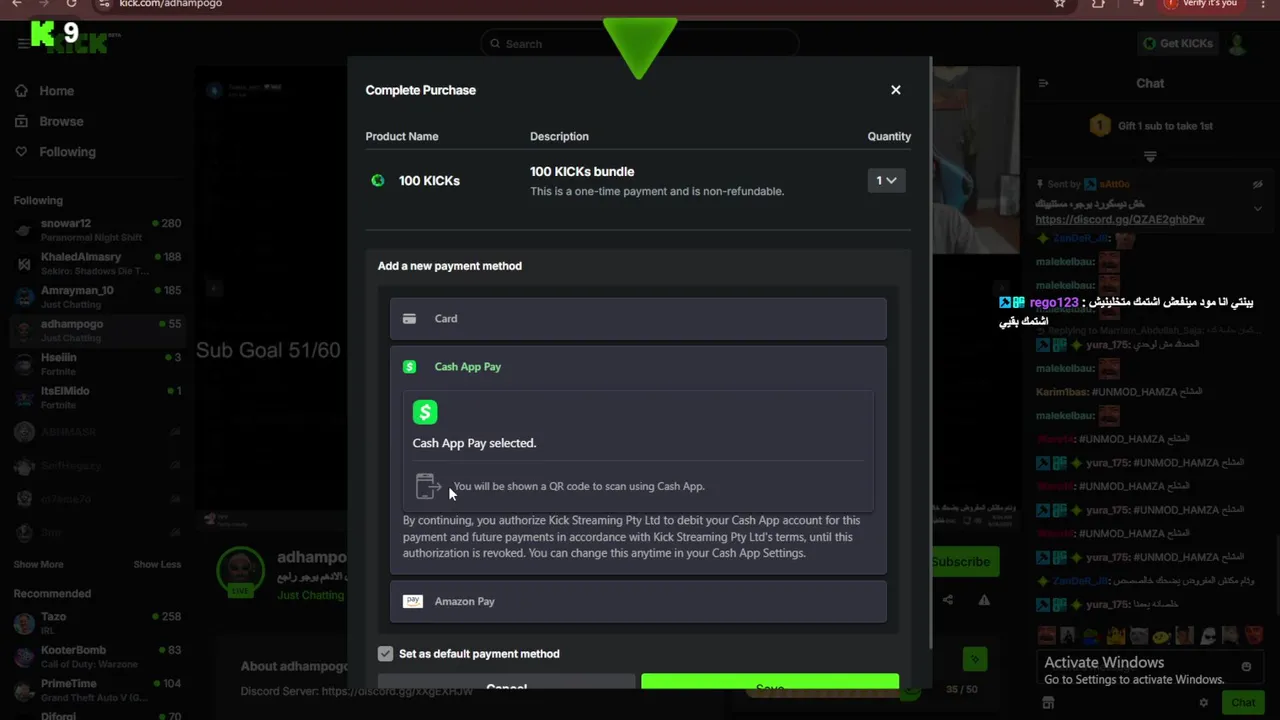
Task: Click the Get KICKs button
Action: point(1178,44)
